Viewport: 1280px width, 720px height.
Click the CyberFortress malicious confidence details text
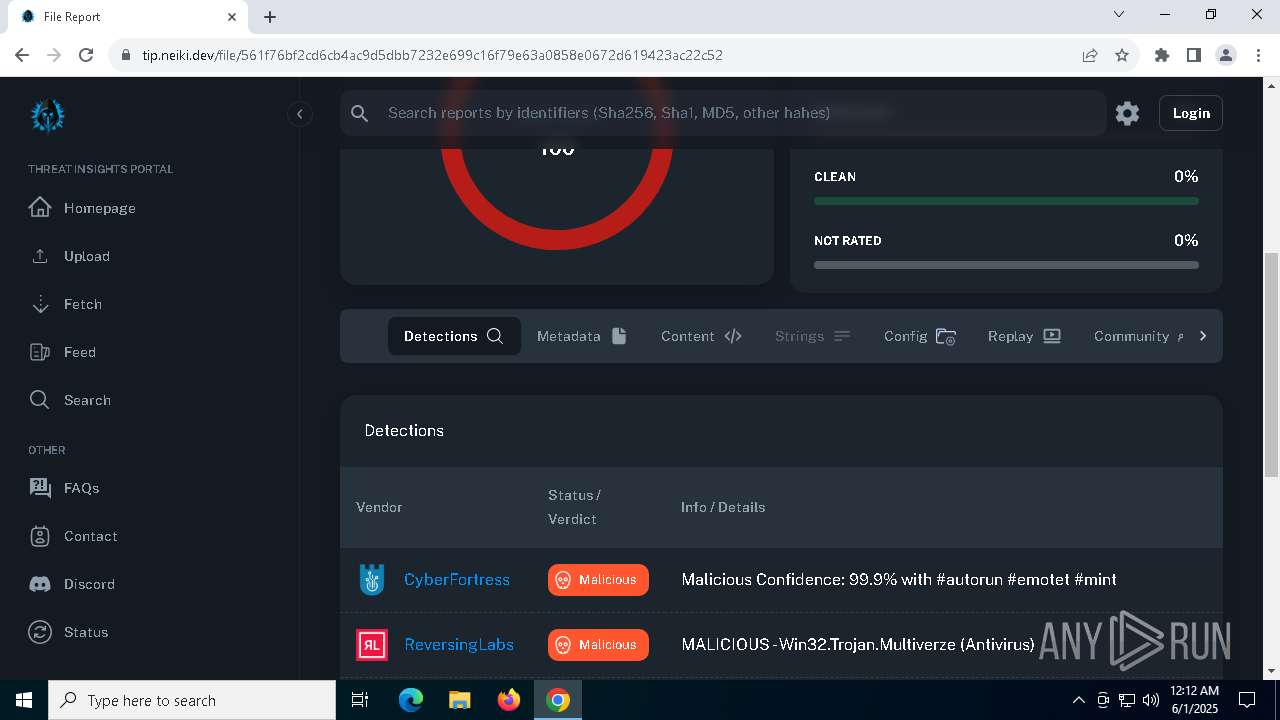(x=899, y=579)
